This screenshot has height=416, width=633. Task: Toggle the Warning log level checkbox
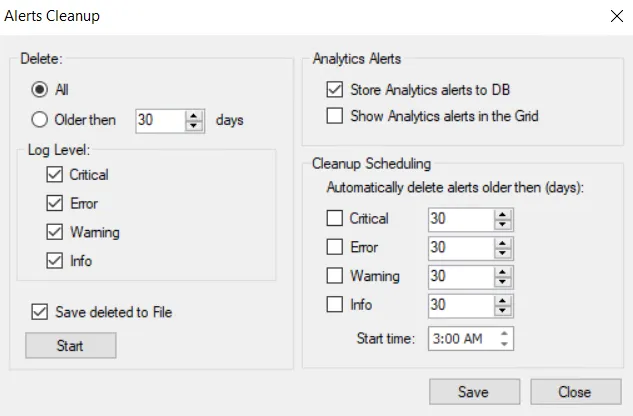pos(54,232)
